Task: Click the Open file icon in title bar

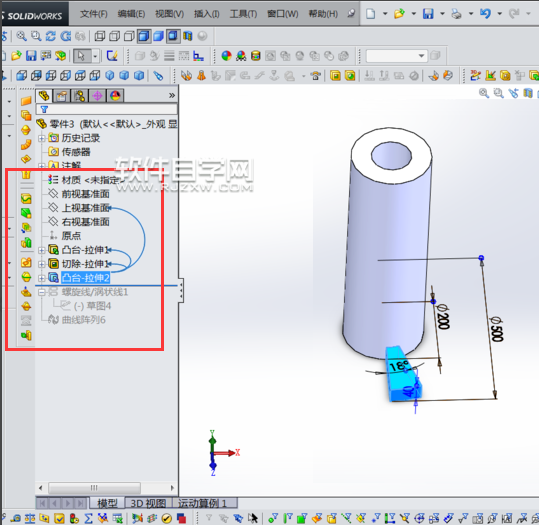Action: tap(399, 14)
